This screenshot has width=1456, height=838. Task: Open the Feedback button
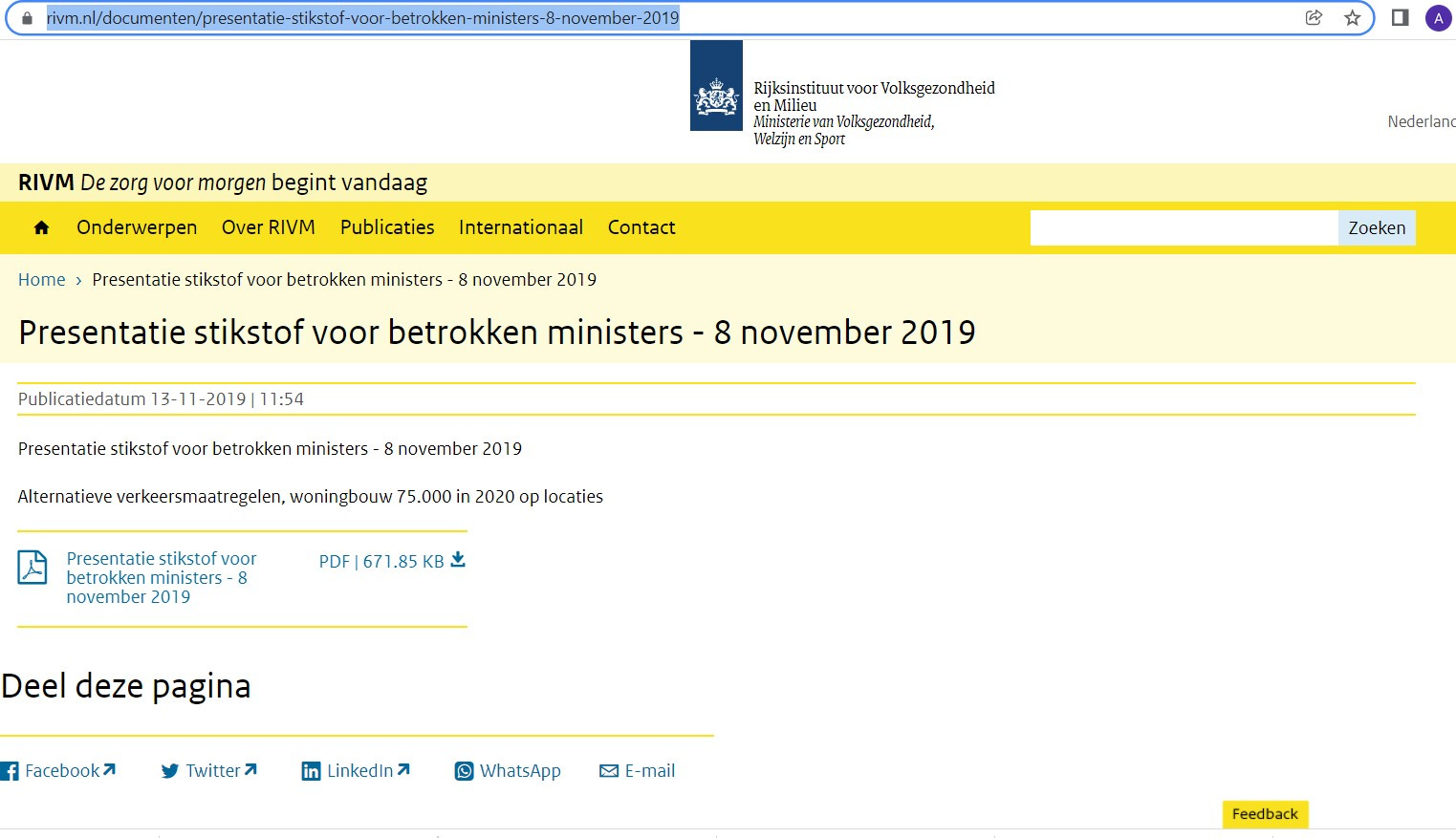(x=1264, y=813)
